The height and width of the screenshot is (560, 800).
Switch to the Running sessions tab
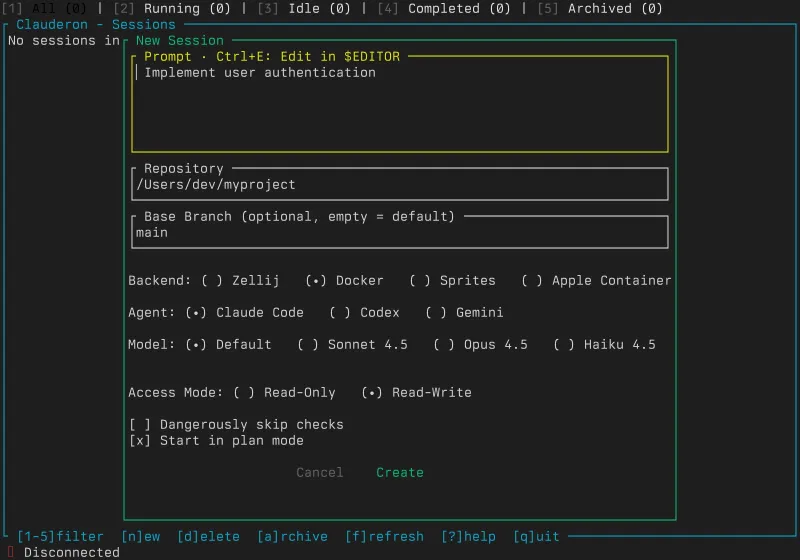pos(172,9)
